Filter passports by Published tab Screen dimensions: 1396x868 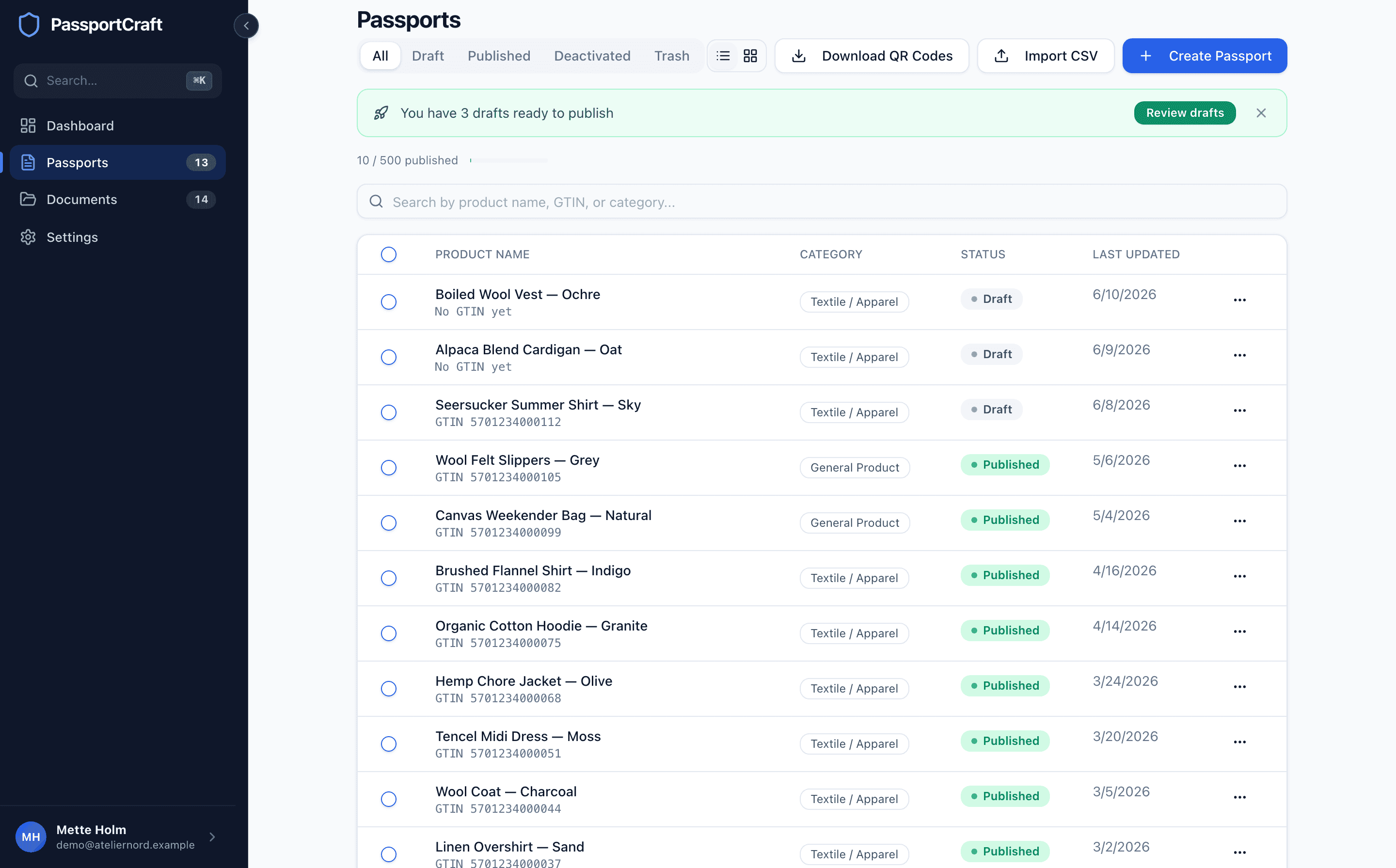(498, 56)
